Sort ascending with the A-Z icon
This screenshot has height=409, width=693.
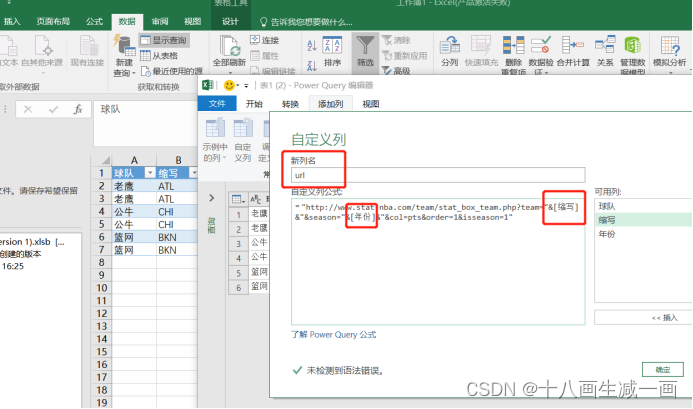[312, 45]
